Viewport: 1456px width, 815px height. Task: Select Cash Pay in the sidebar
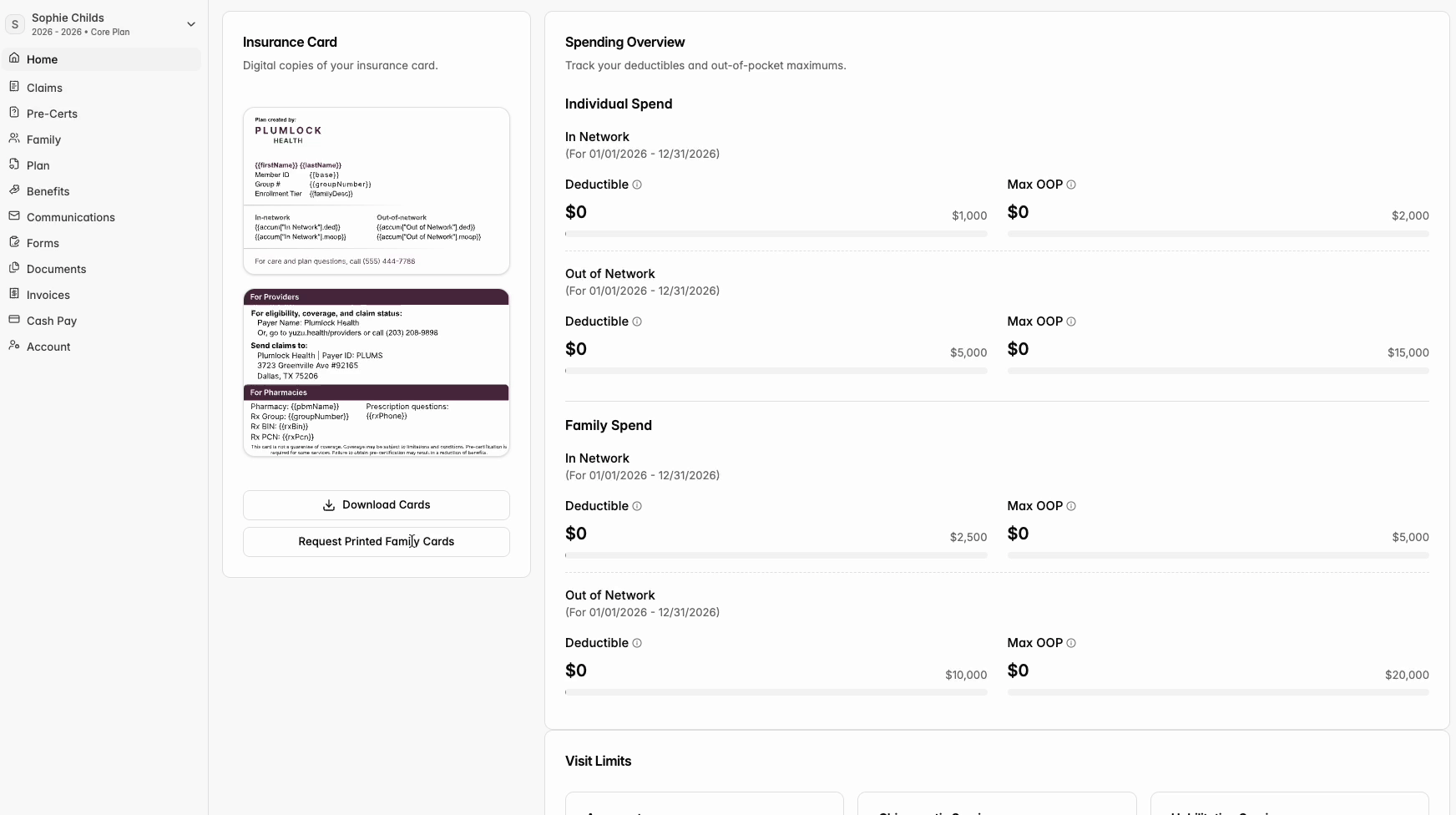[x=102, y=321]
